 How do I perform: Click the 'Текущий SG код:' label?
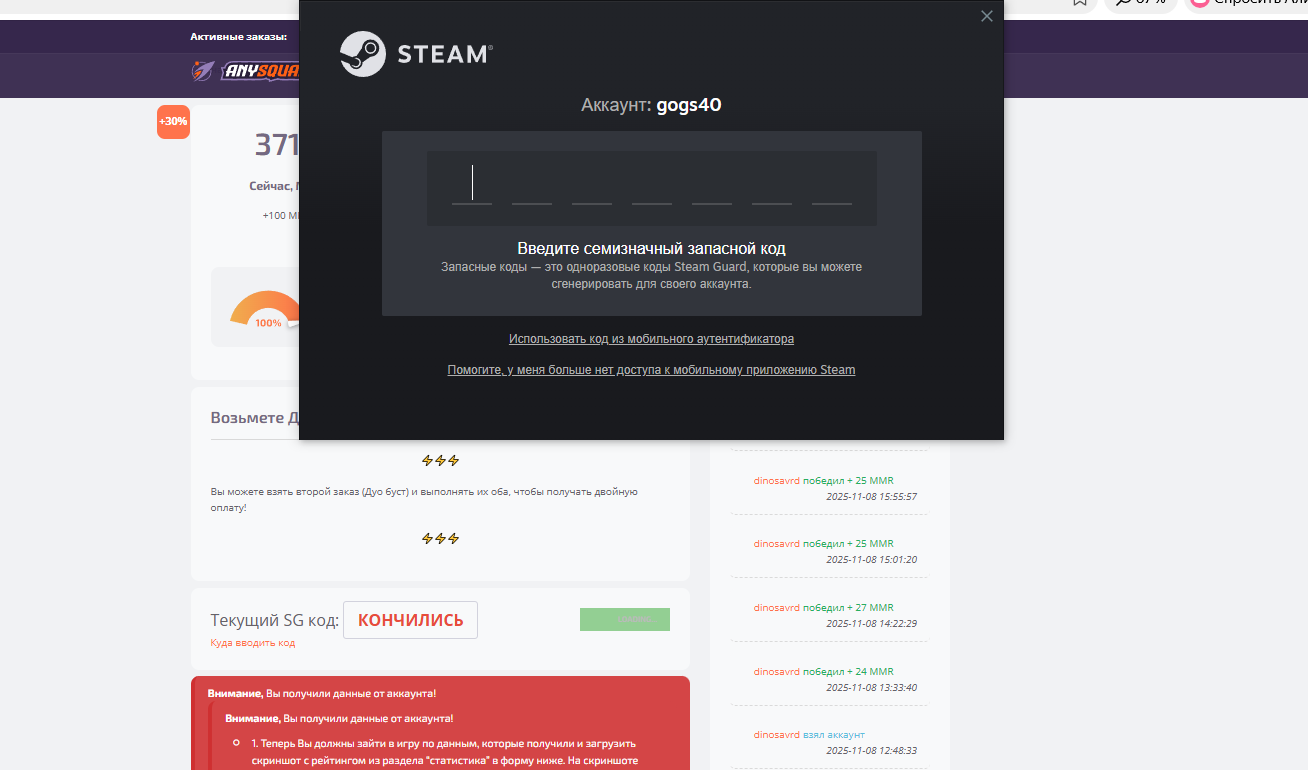[275, 620]
